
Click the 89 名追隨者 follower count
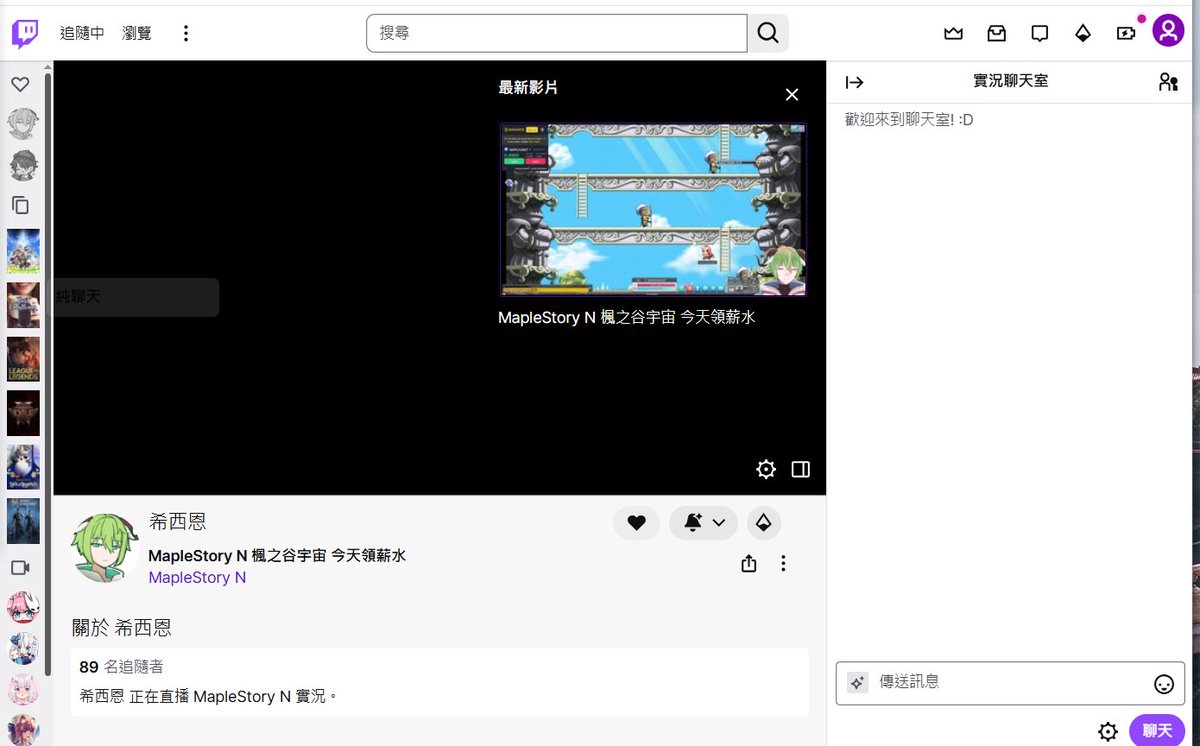(121, 667)
